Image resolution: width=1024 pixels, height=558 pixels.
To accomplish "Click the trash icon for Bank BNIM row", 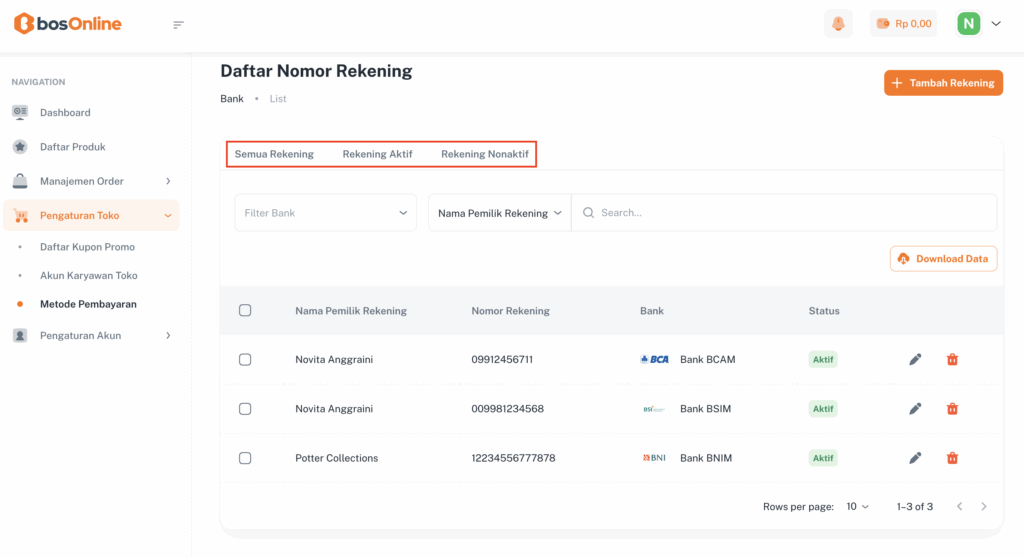I will point(952,458).
